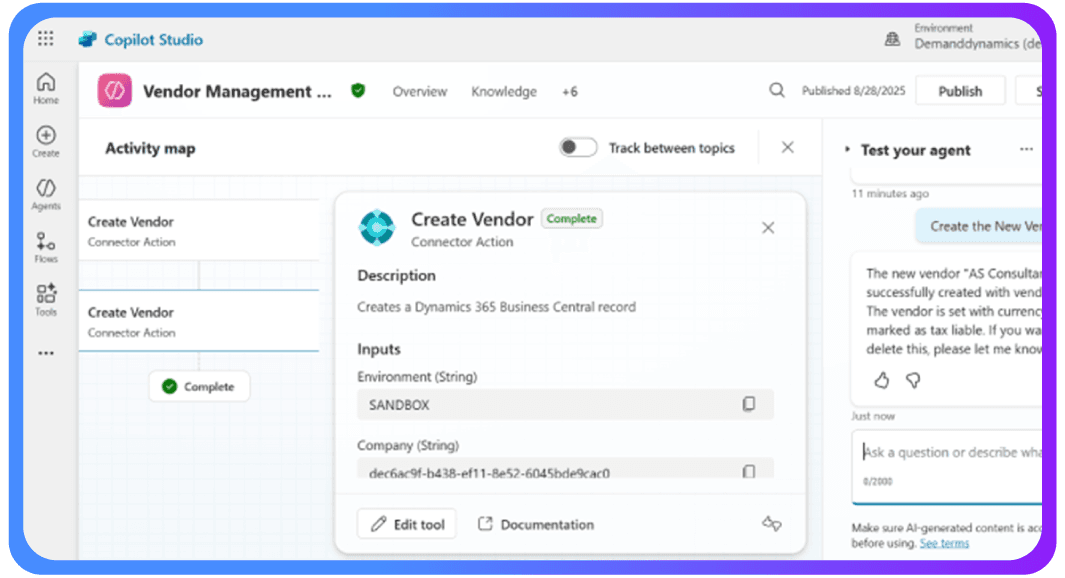Click the SANDBOX environment field
The width and height of the screenshot is (1065, 578).
point(565,404)
